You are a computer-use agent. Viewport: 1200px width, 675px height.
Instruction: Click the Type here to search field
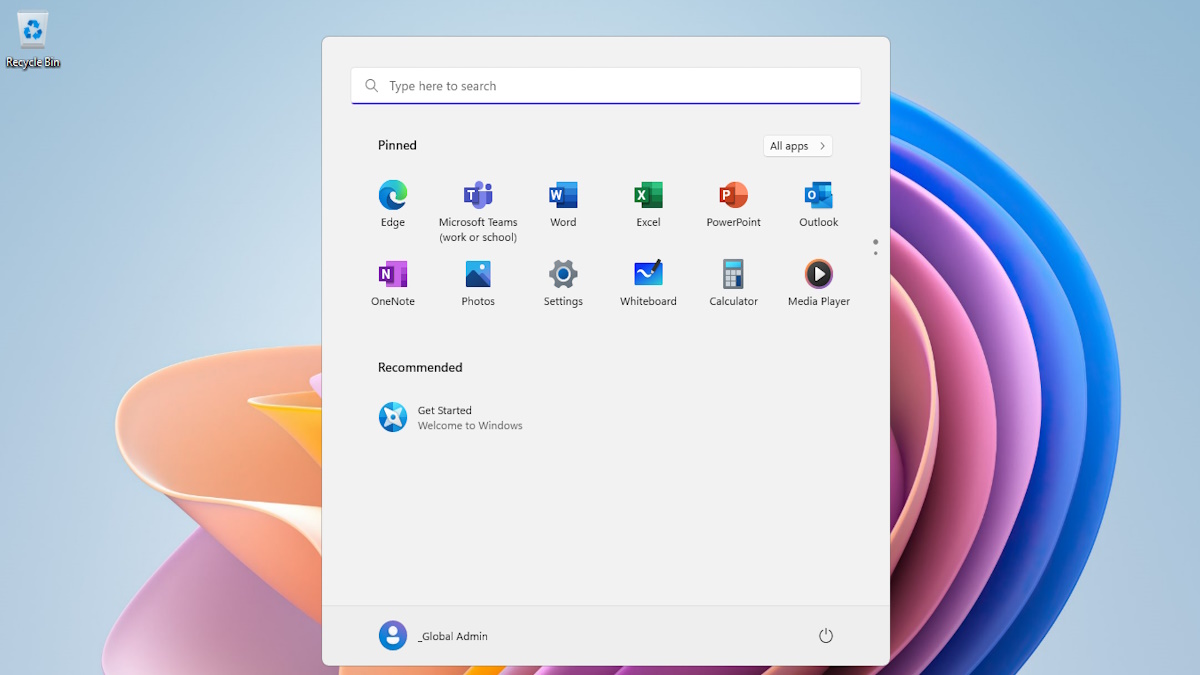point(606,86)
